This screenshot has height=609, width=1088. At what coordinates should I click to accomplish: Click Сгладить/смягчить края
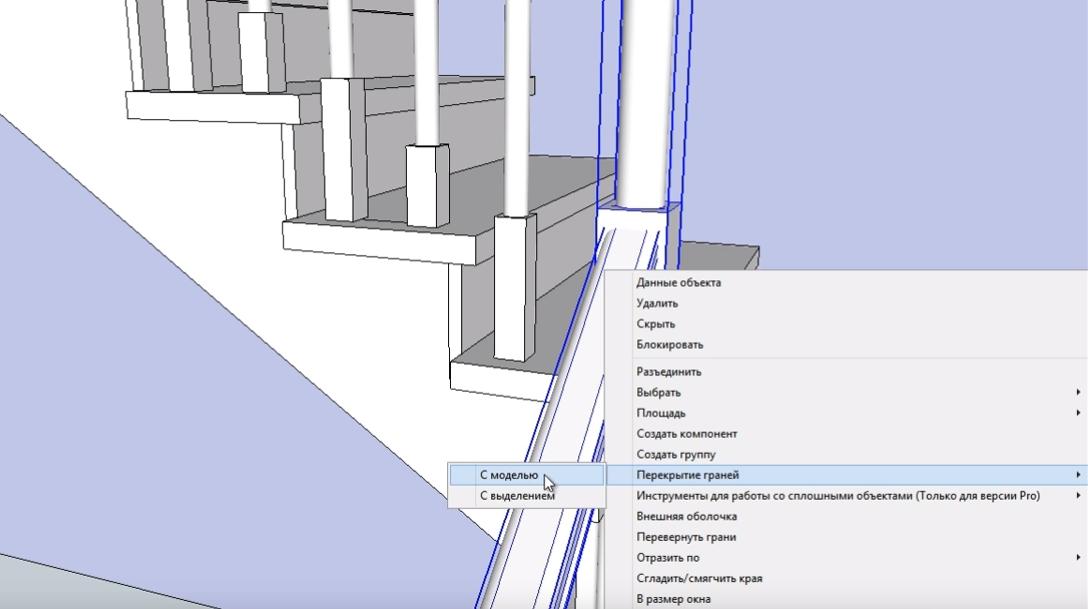point(699,579)
